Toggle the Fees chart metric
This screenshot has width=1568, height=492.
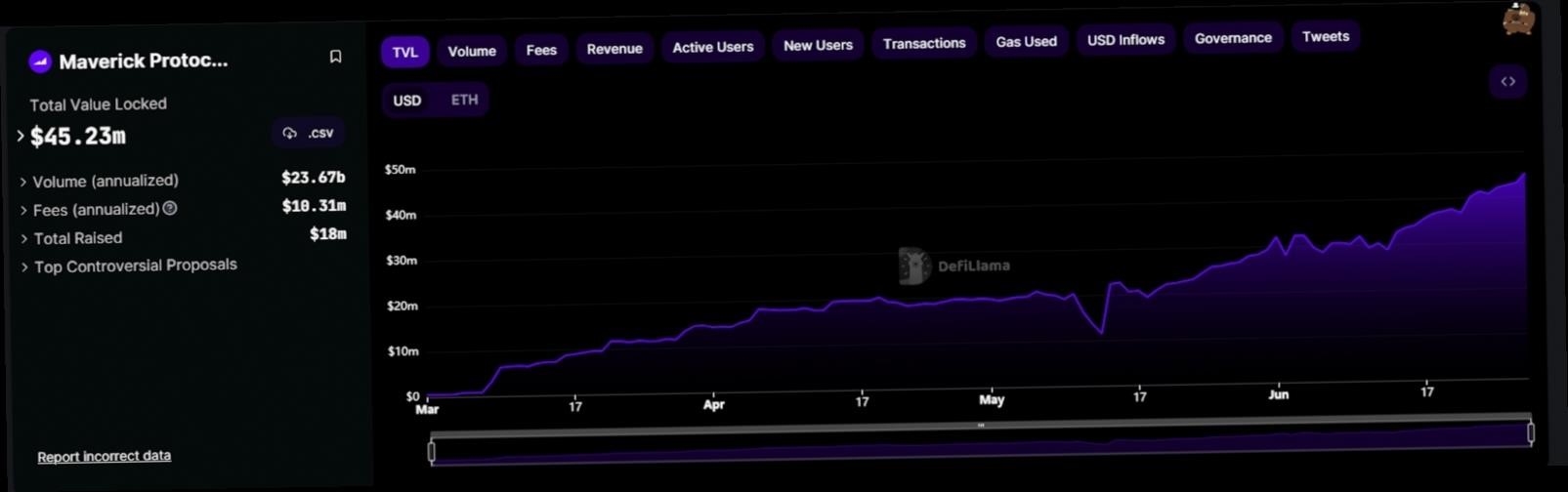point(541,50)
